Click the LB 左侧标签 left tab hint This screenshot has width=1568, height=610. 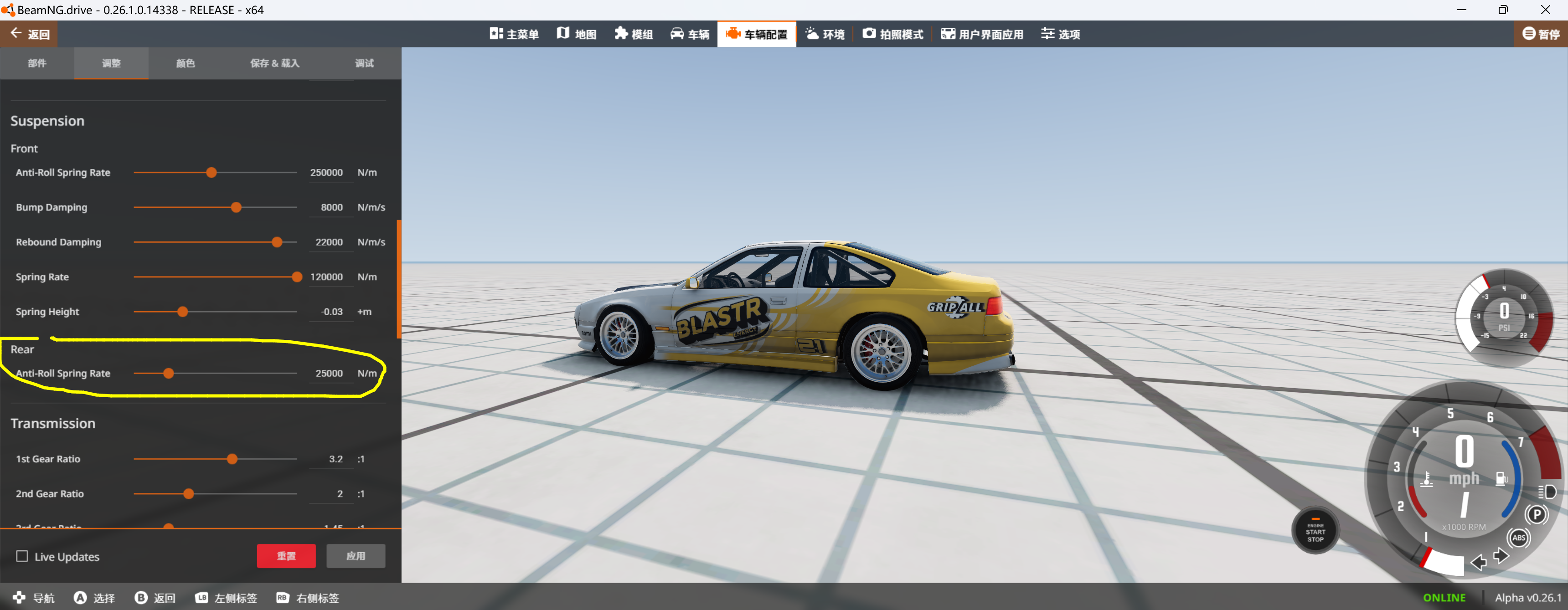226,598
